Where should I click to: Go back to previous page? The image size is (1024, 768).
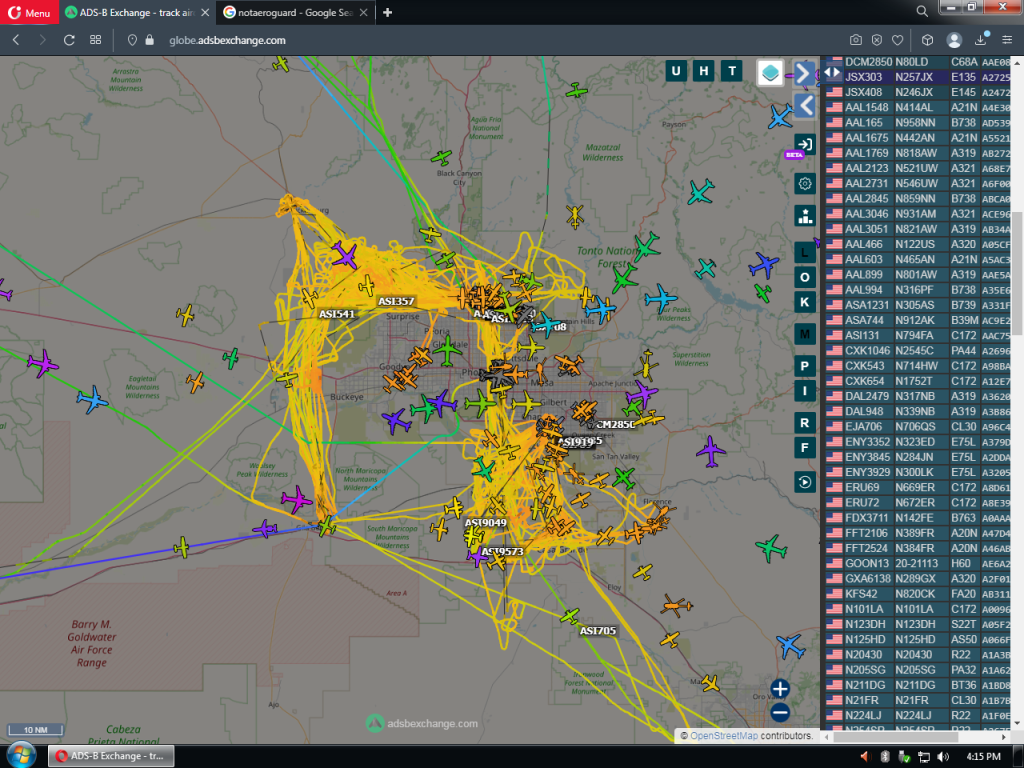(16, 40)
